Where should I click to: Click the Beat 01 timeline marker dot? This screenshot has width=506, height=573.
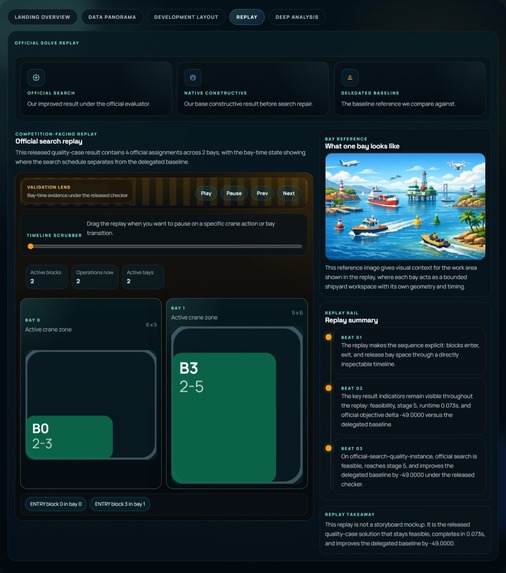click(x=328, y=337)
